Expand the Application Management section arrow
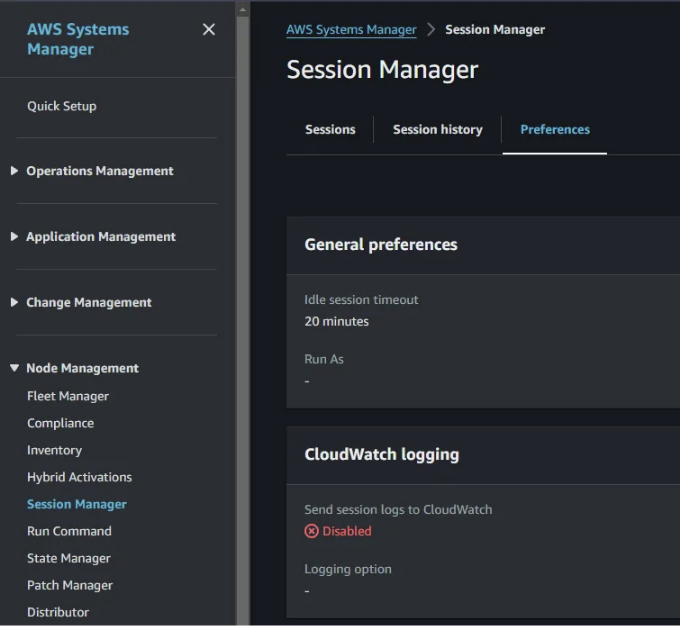Viewport: 680px width, 626px height. (x=14, y=236)
